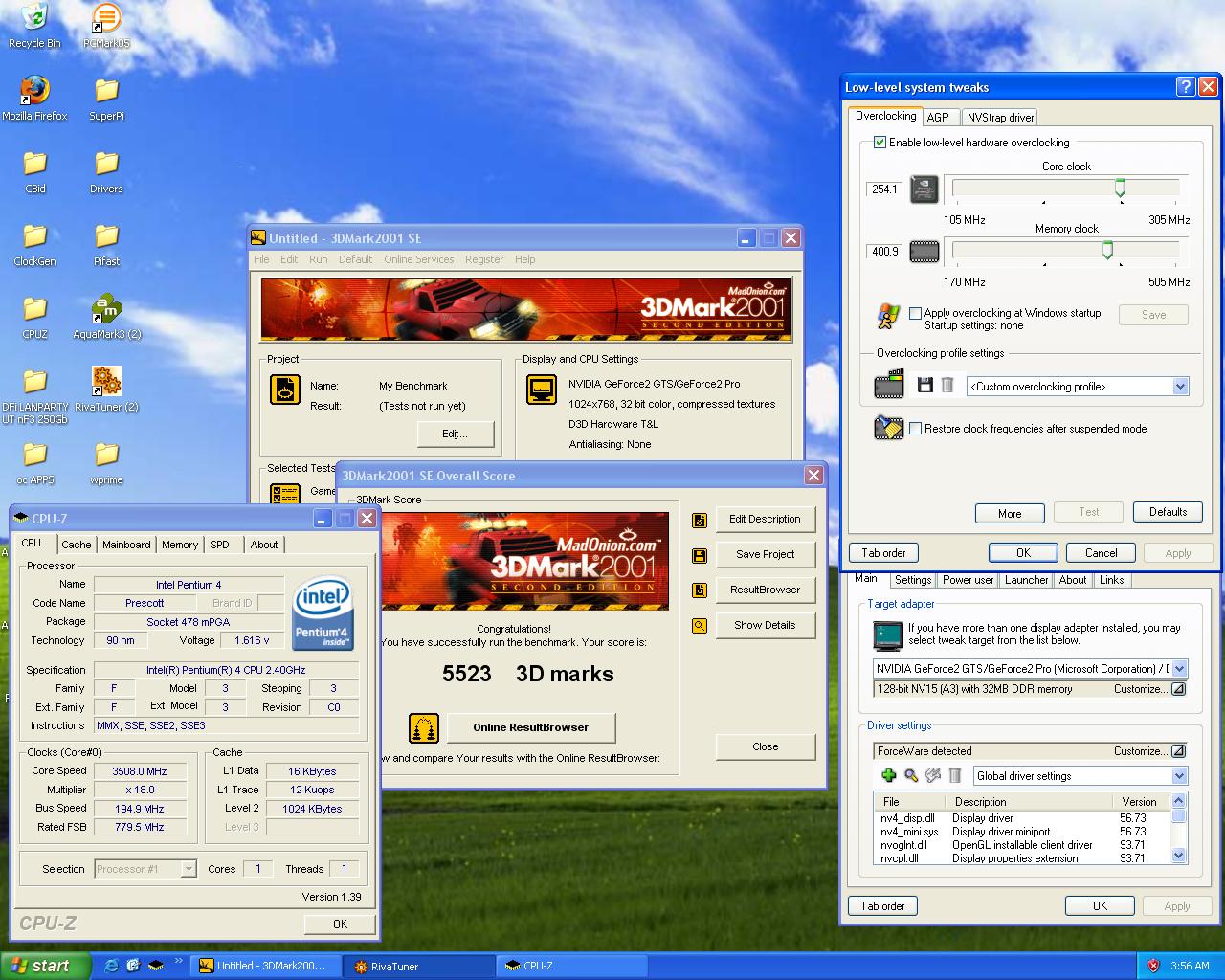
Task: Click the ResultBrowser document icon
Action: click(x=700, y=590)
